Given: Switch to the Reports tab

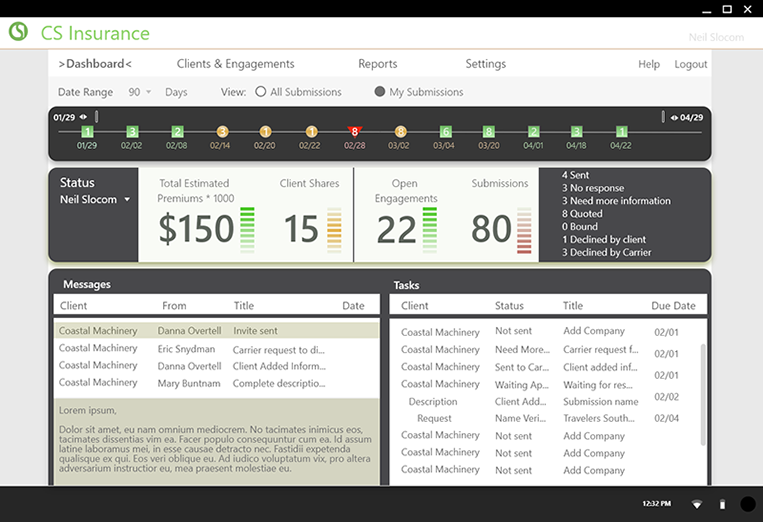Looking at the screenshot, I should pyautogui.click(x=377, y=64).
